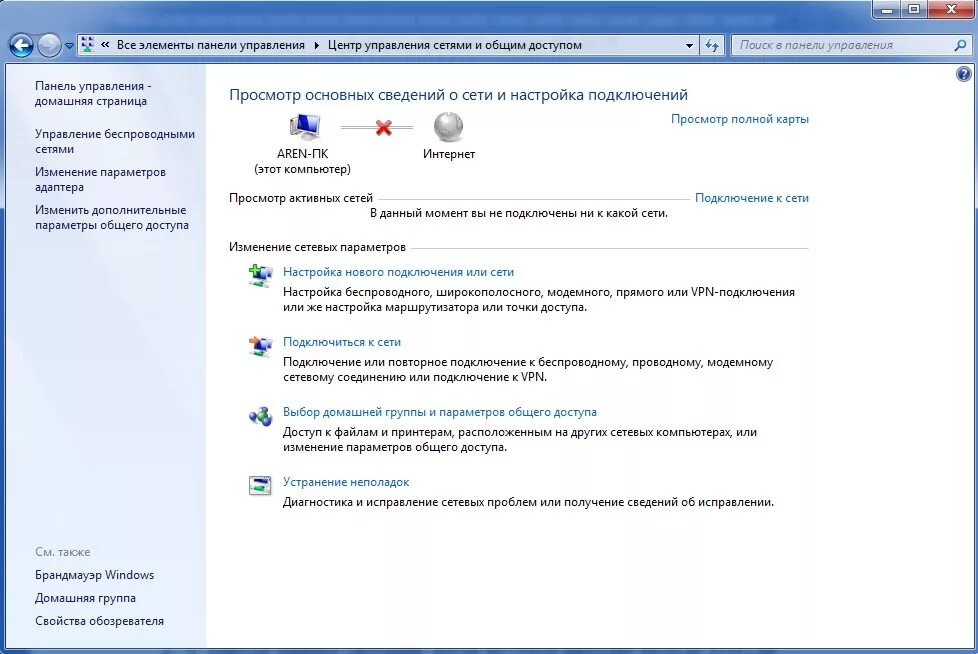Click heading 'Просмотр основных сведений о сети и настройка подключений'
Screen dimensions: 978x654
pos(458,95)
